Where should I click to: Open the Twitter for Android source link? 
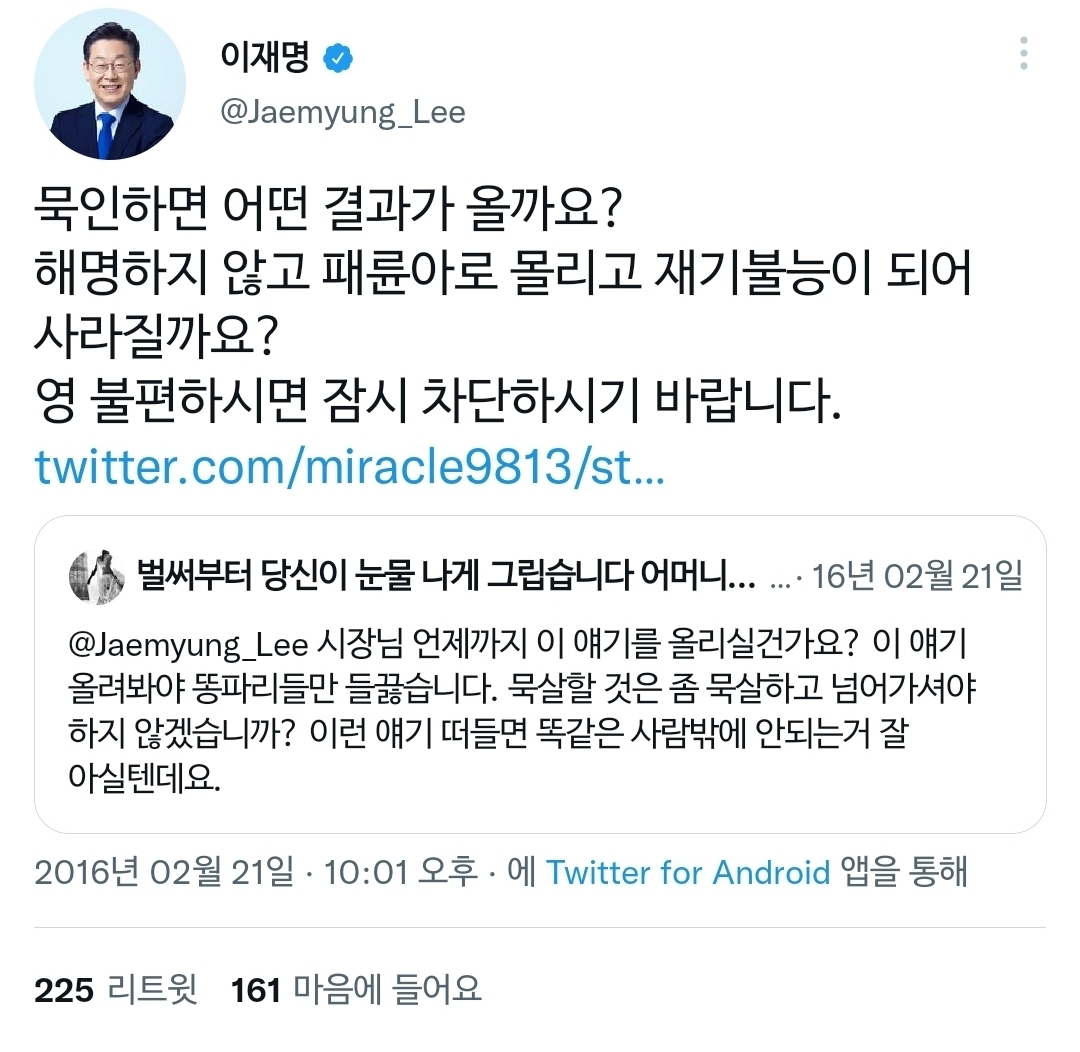point(688,872)
